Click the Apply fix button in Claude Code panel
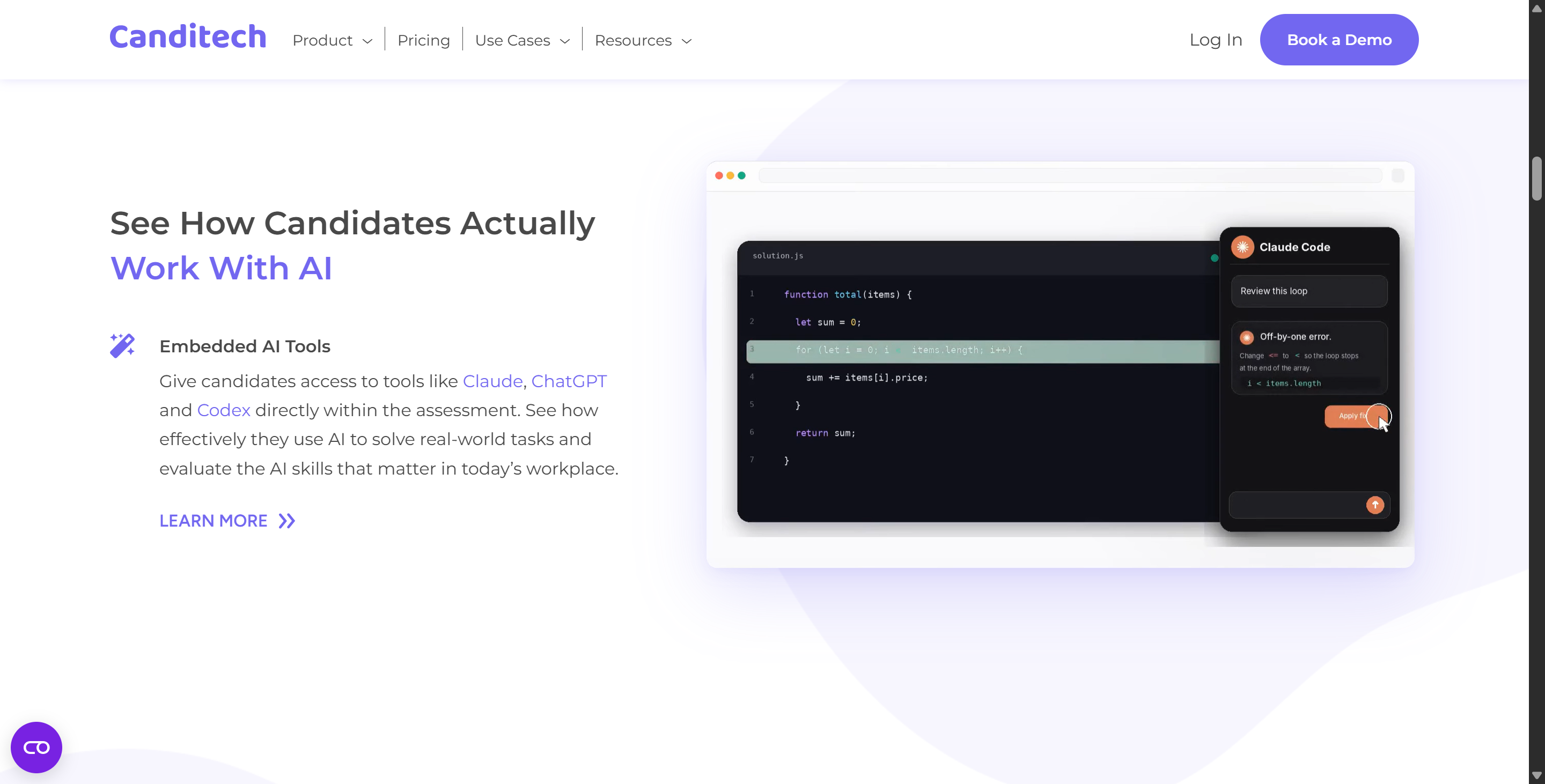The width and height of the screenshot is (1545, 784). pos(1356,416)
